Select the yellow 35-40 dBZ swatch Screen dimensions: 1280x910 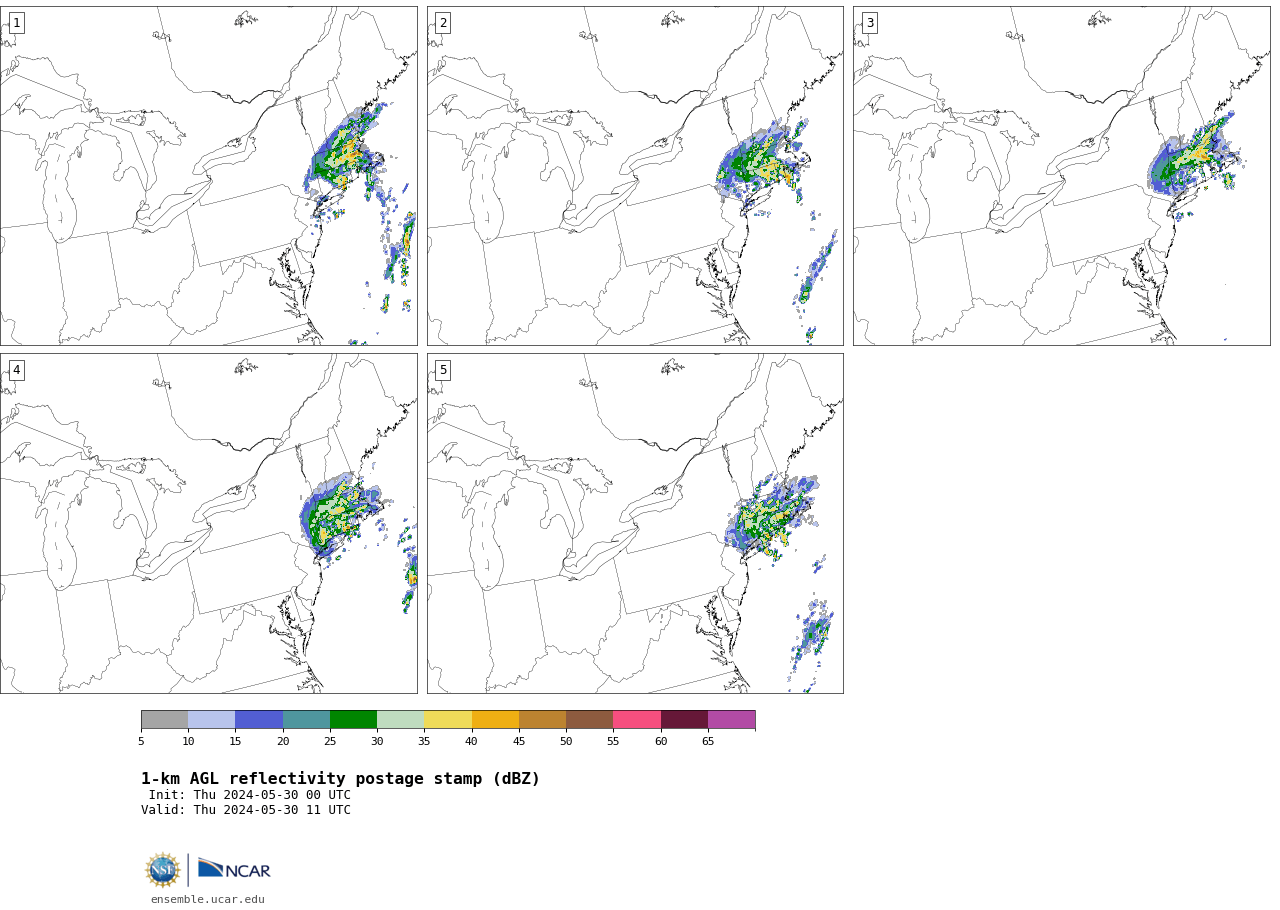click(448, 720)
